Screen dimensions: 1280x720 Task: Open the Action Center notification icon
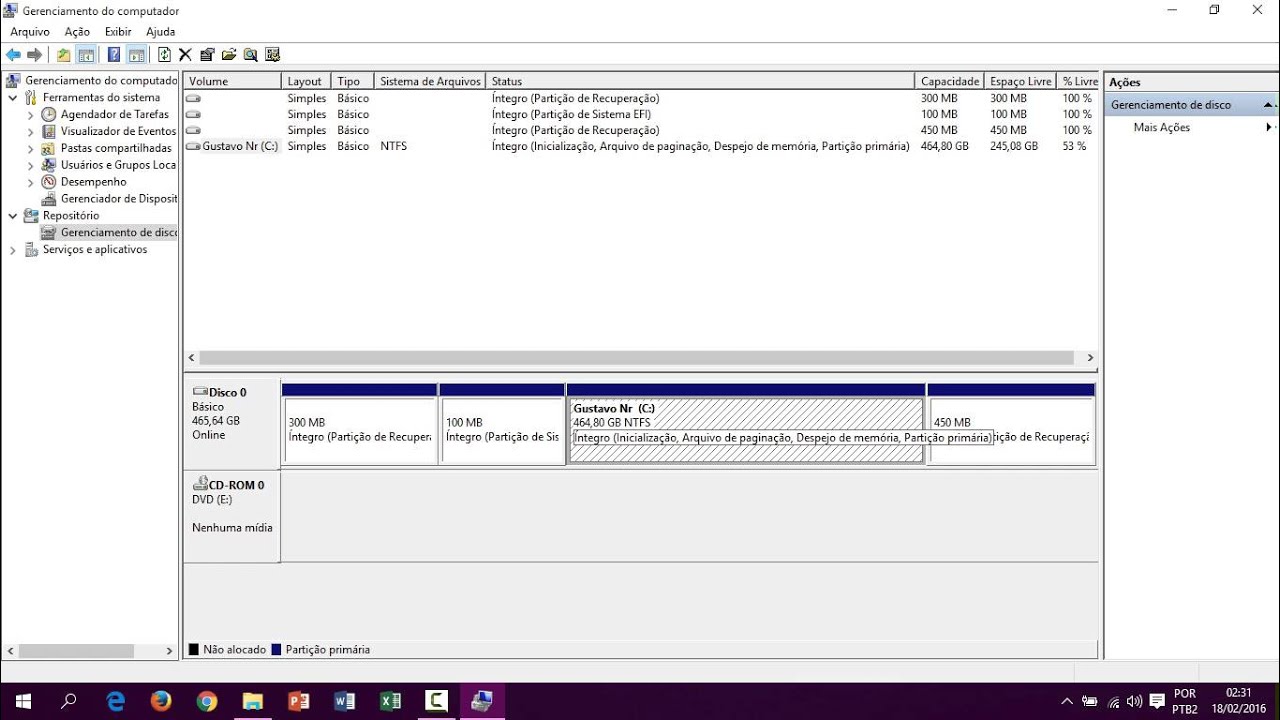(x=1157, y=702)
